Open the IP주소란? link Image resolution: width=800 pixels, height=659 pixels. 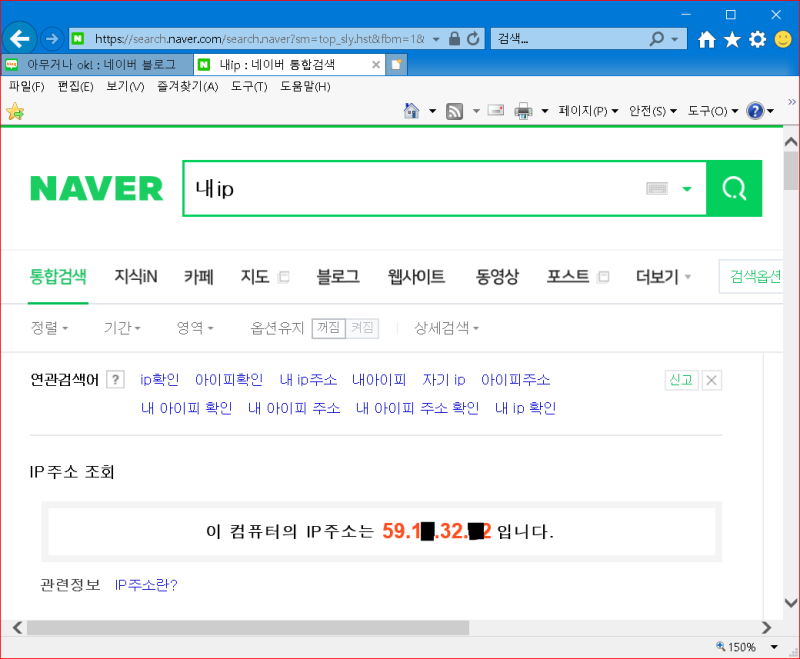coord(146,585)
